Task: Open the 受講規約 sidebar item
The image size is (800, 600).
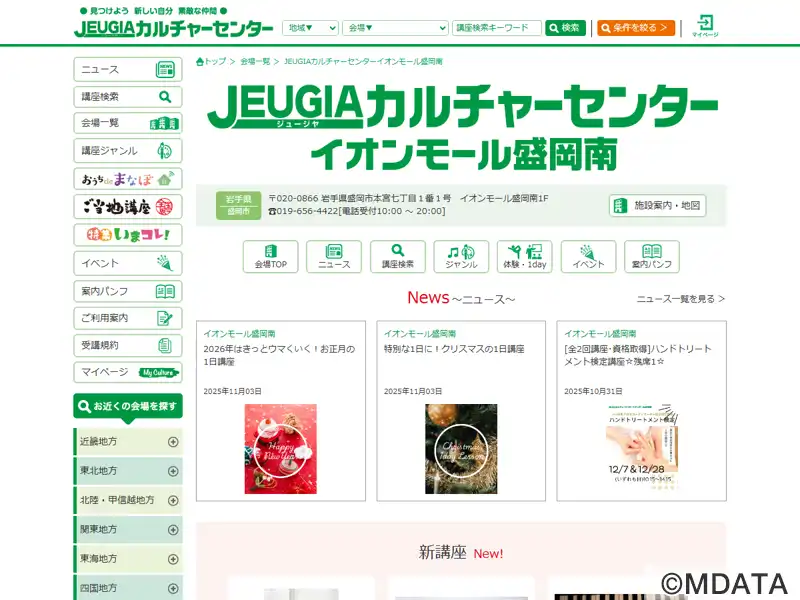Action: (128, 345)
